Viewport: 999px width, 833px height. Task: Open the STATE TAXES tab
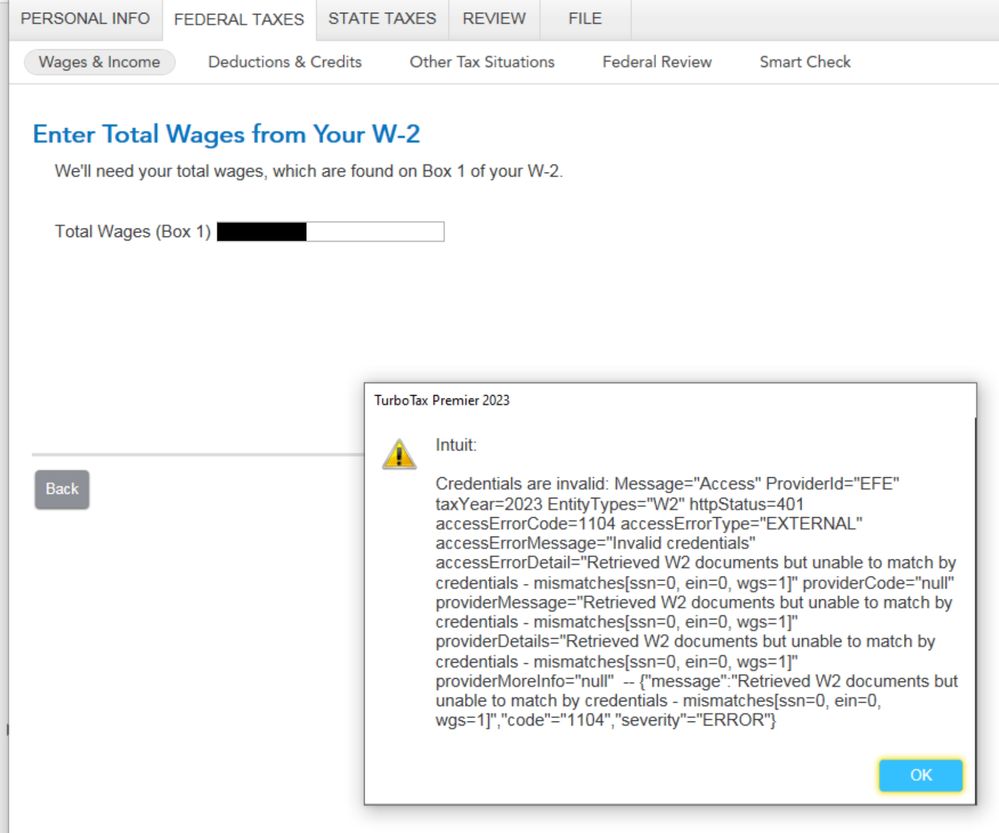coord(382,18)
